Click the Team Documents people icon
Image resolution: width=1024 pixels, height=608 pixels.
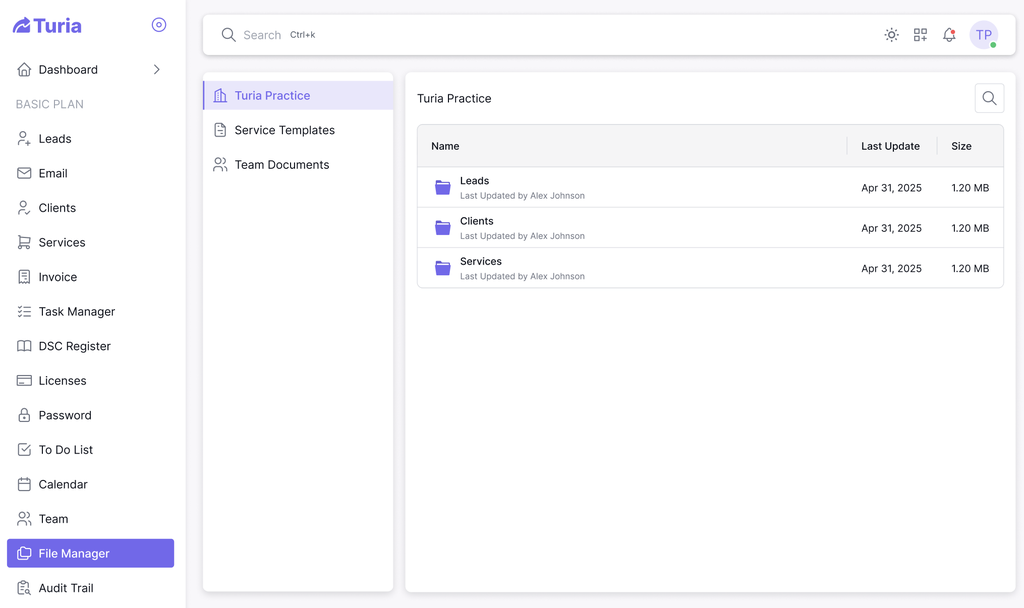pos(220,165)
